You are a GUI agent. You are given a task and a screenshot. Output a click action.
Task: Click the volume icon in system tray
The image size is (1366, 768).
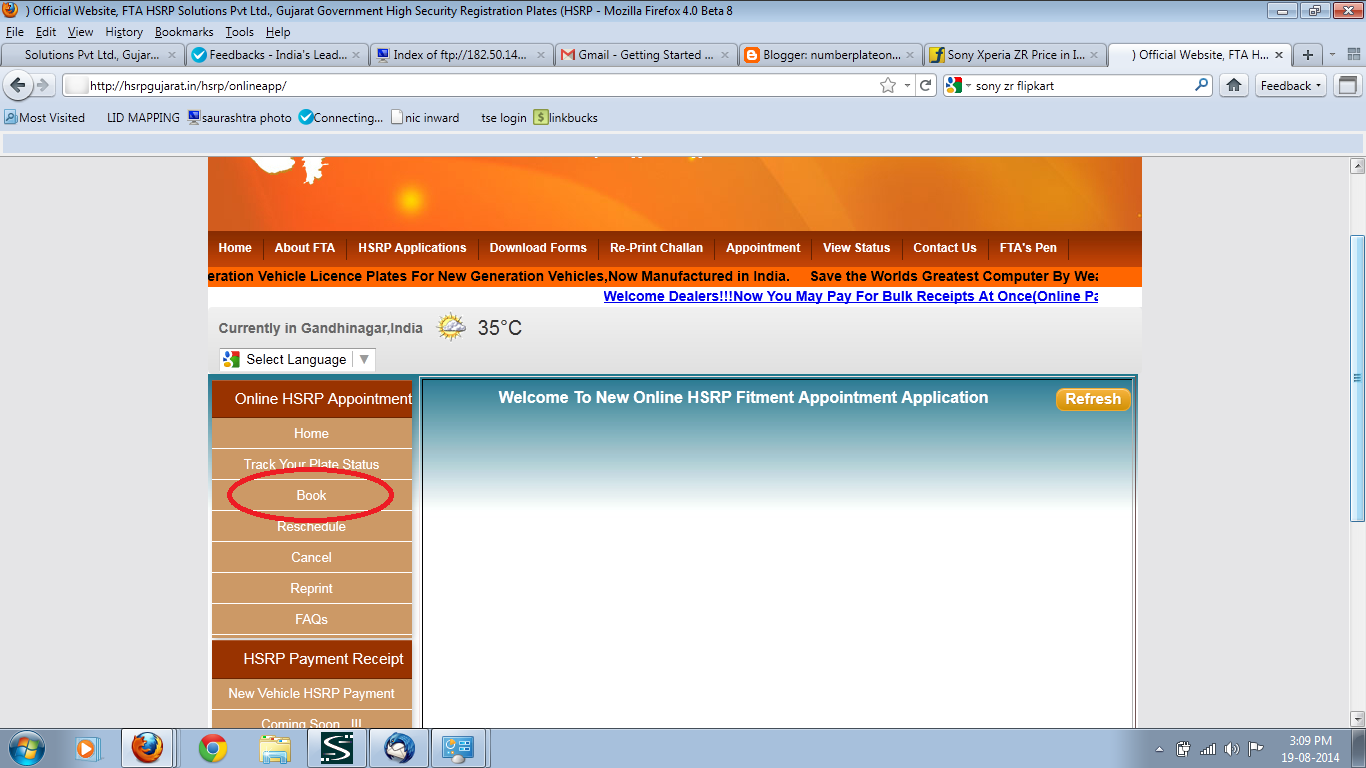pos(1229,747)
